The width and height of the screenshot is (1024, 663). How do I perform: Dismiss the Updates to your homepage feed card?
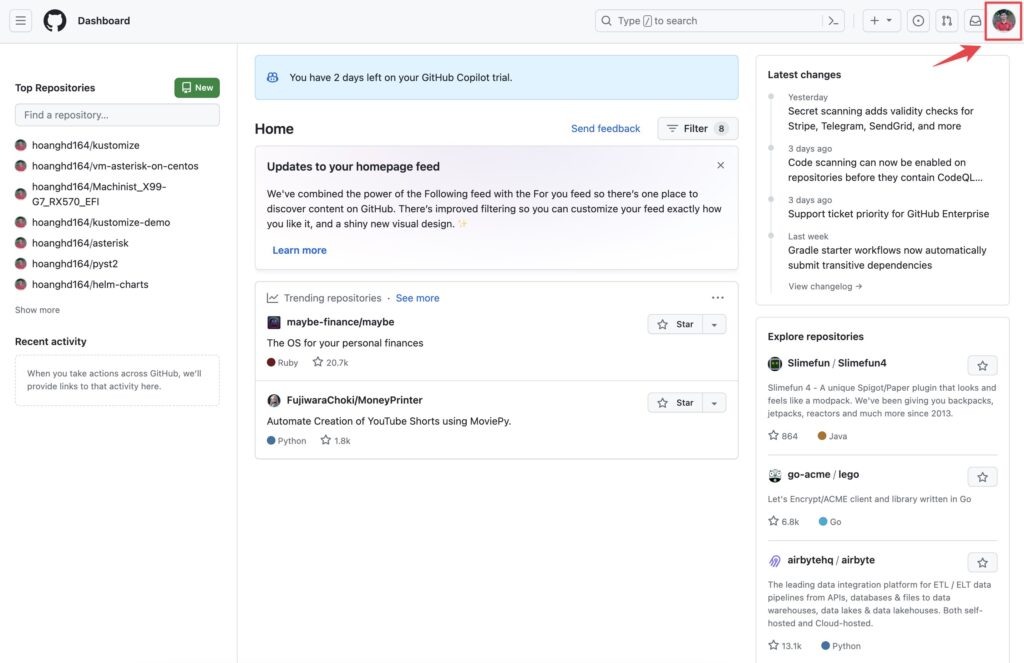point(720,165)
